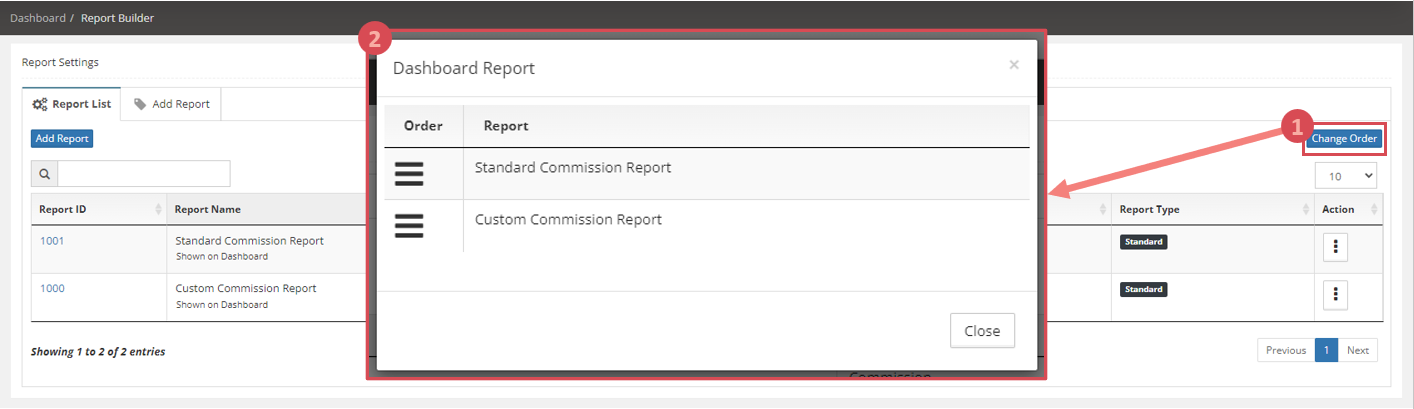Close the Dashboard Report dialog with X
This screenshot has height=409, width=1414.
point(1014,65)
